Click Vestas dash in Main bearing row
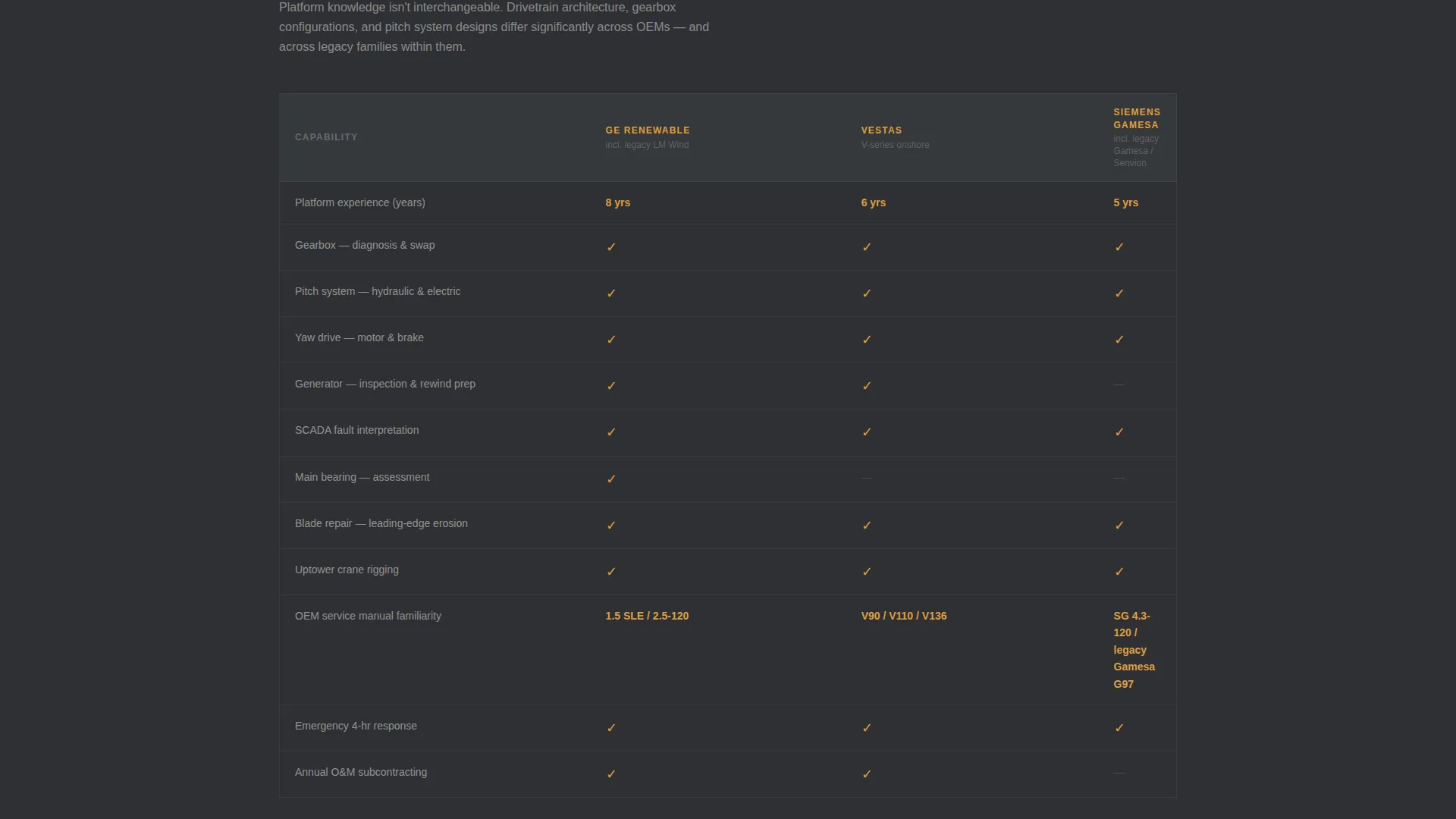Screen dimensions: 1456x819 click(867, 478)
